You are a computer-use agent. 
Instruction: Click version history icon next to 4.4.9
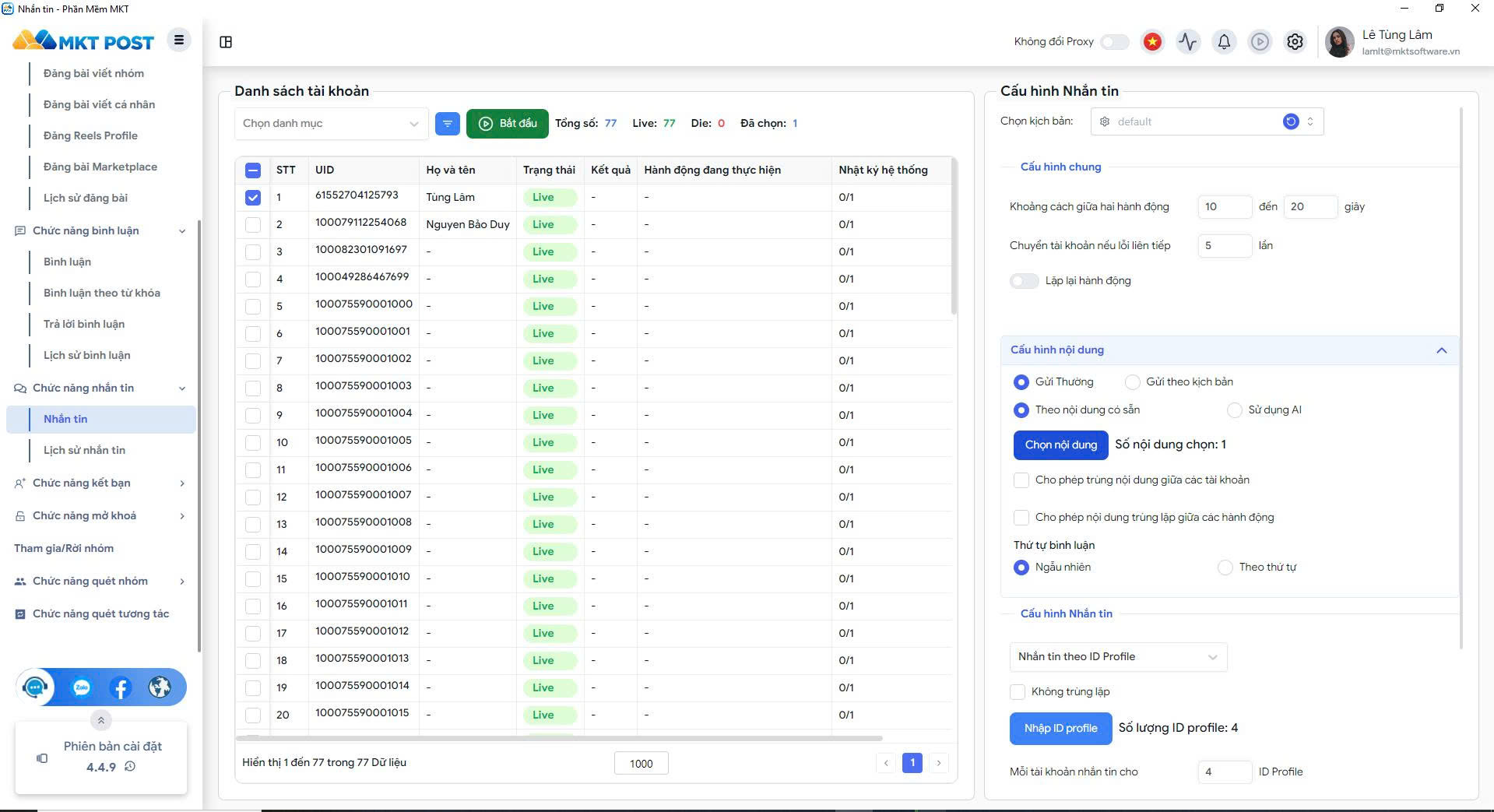point(130,767)
